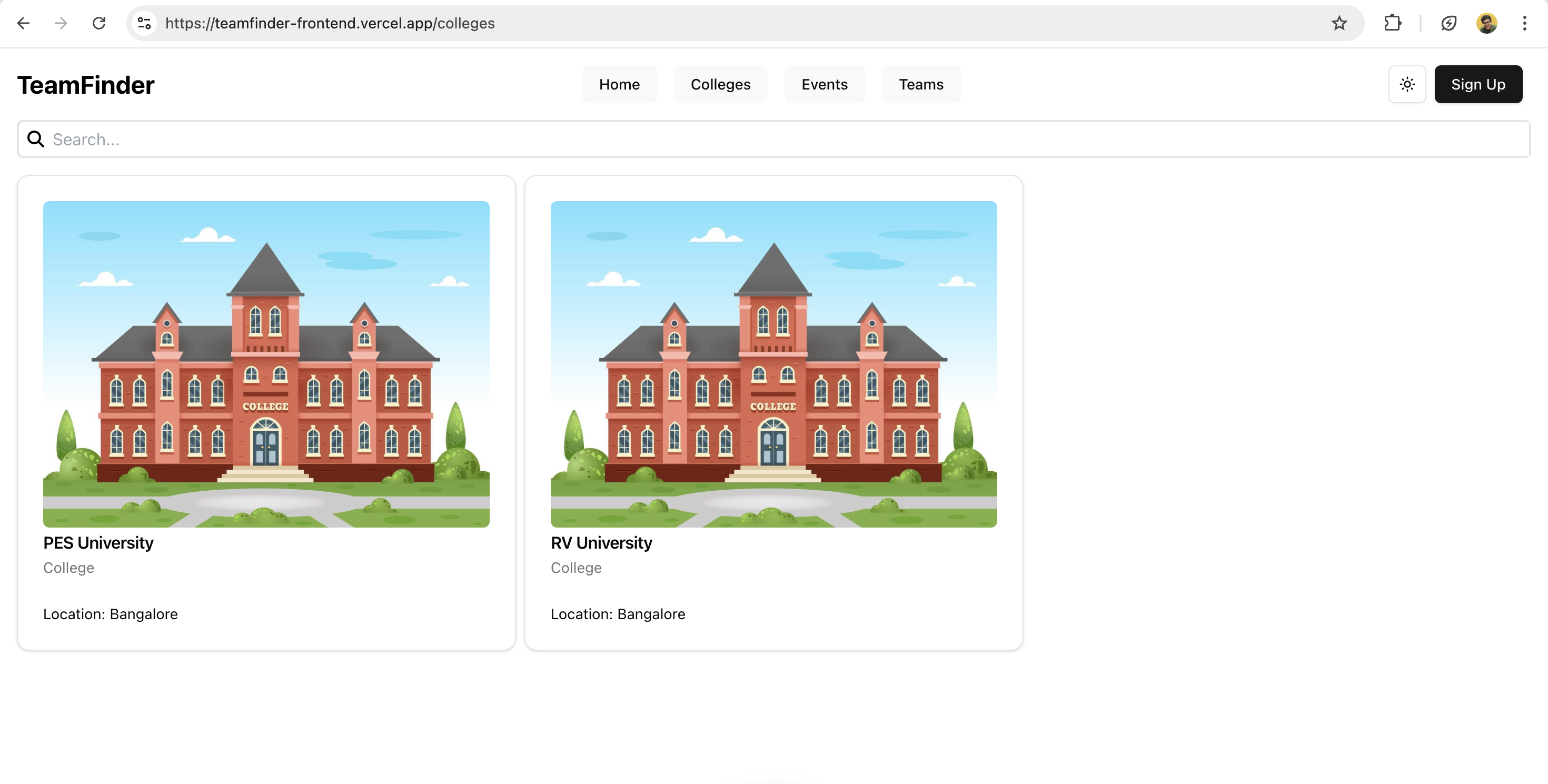
Task: Open the Chrome profile avatar
Action: coord(1487,23)
